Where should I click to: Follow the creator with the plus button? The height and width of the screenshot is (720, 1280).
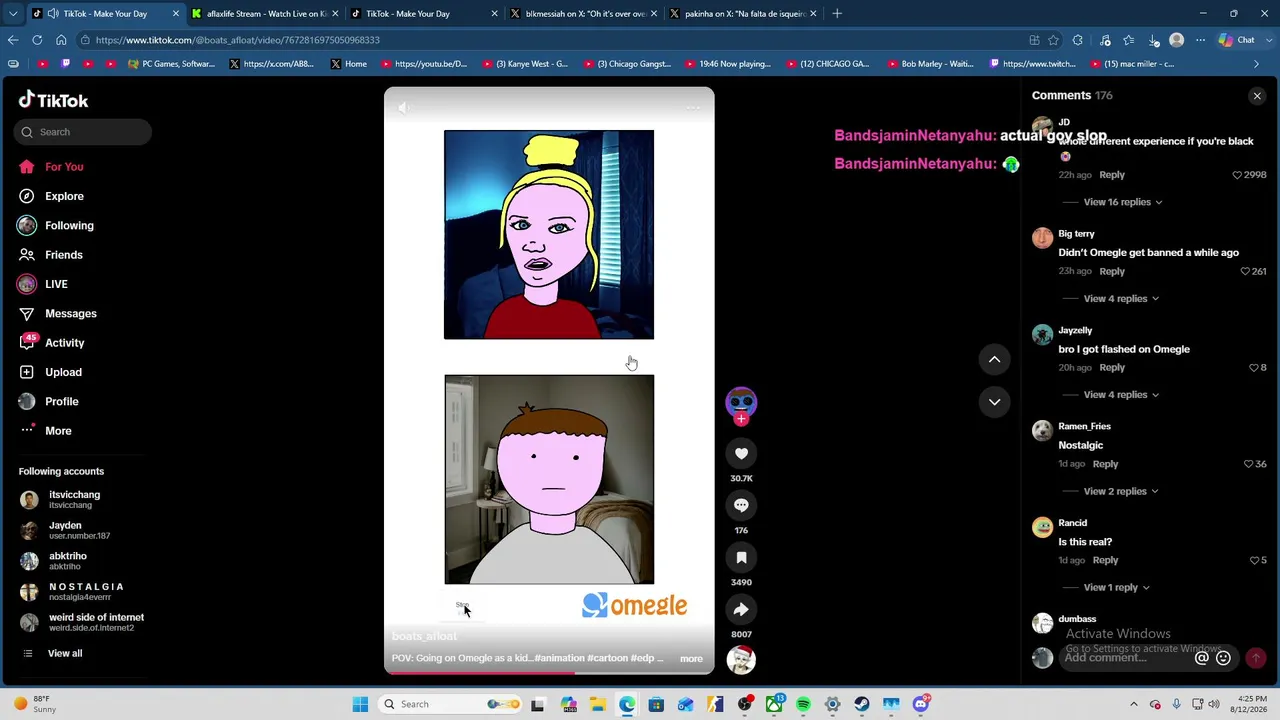pos(741,419)
